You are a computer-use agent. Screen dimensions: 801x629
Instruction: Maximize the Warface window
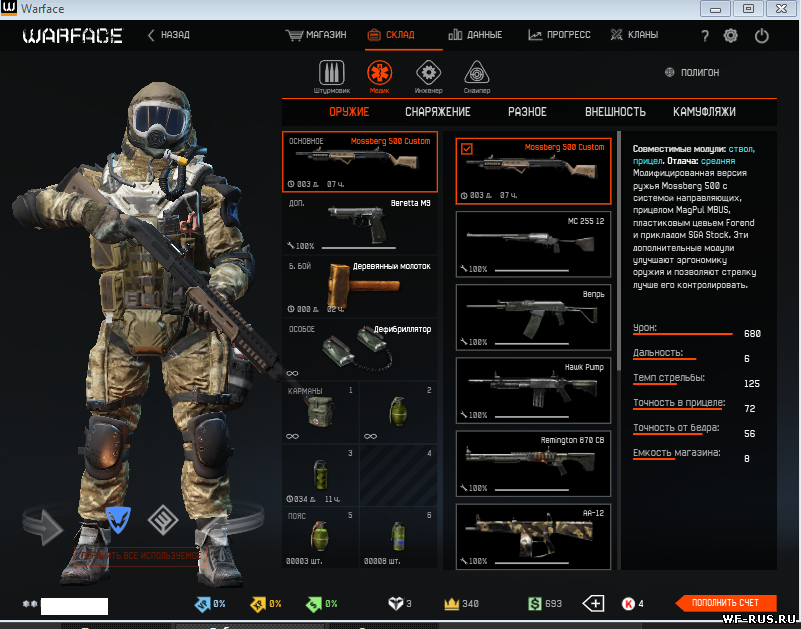click(748, 9)
